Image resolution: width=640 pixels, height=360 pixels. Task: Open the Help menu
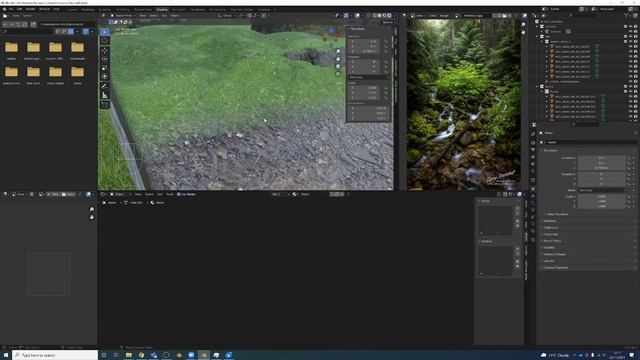[x=57, y=9]
